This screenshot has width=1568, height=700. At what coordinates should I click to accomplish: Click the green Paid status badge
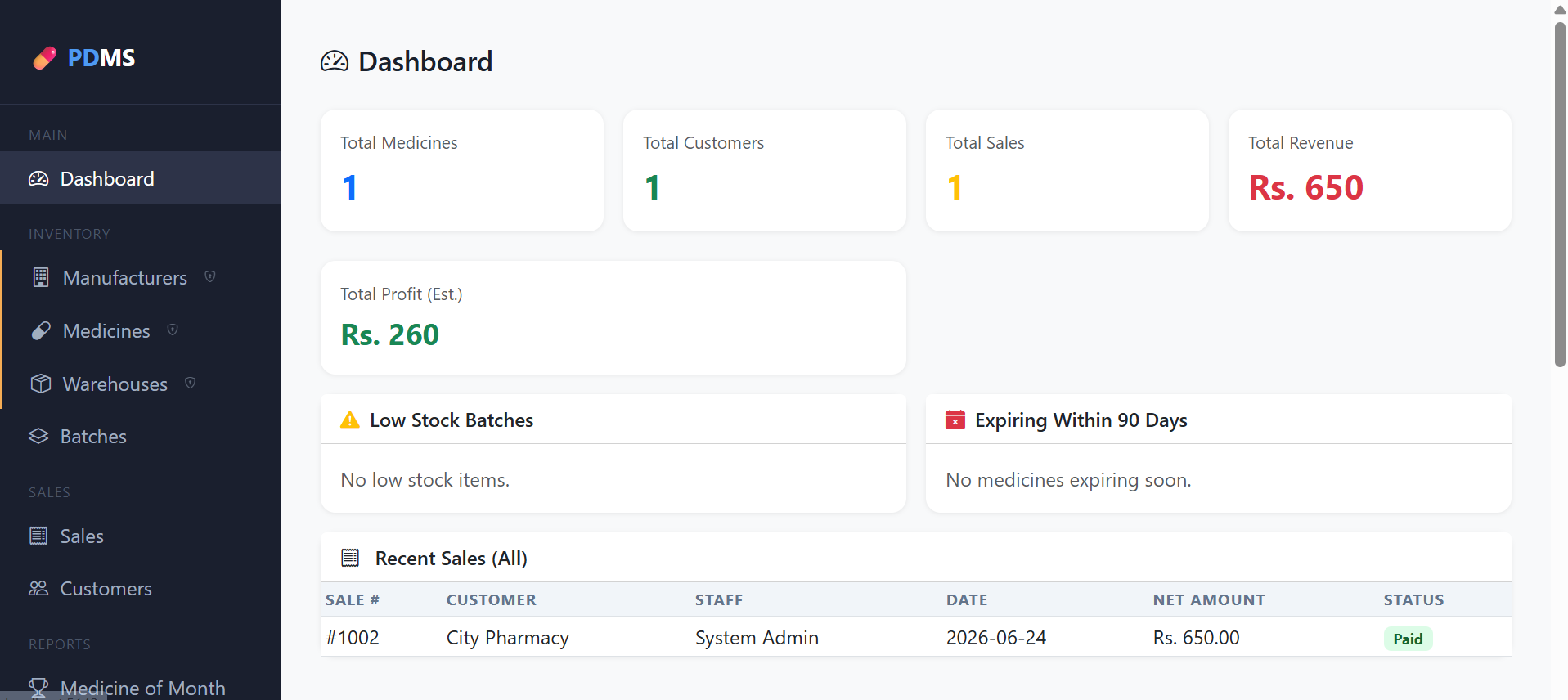pyautogui.click(x=1408, y=639)
